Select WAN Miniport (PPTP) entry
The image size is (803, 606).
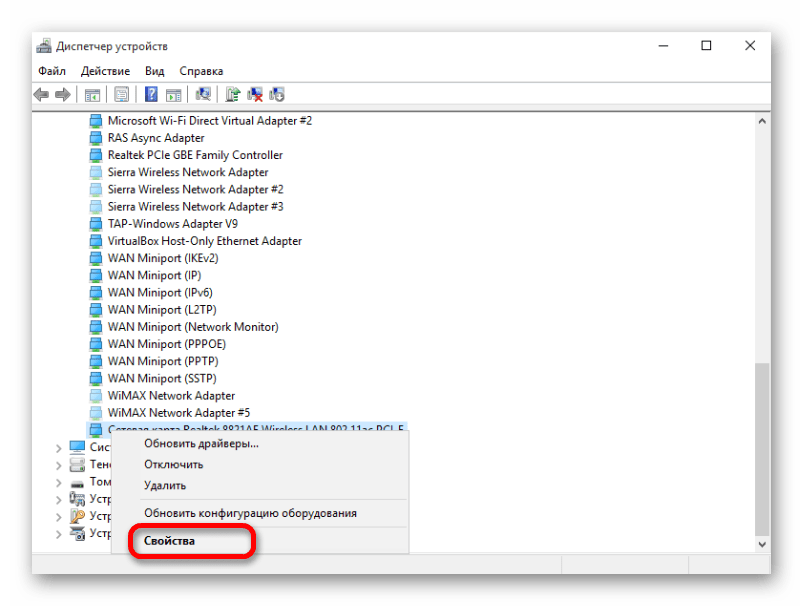pos(163,361)
